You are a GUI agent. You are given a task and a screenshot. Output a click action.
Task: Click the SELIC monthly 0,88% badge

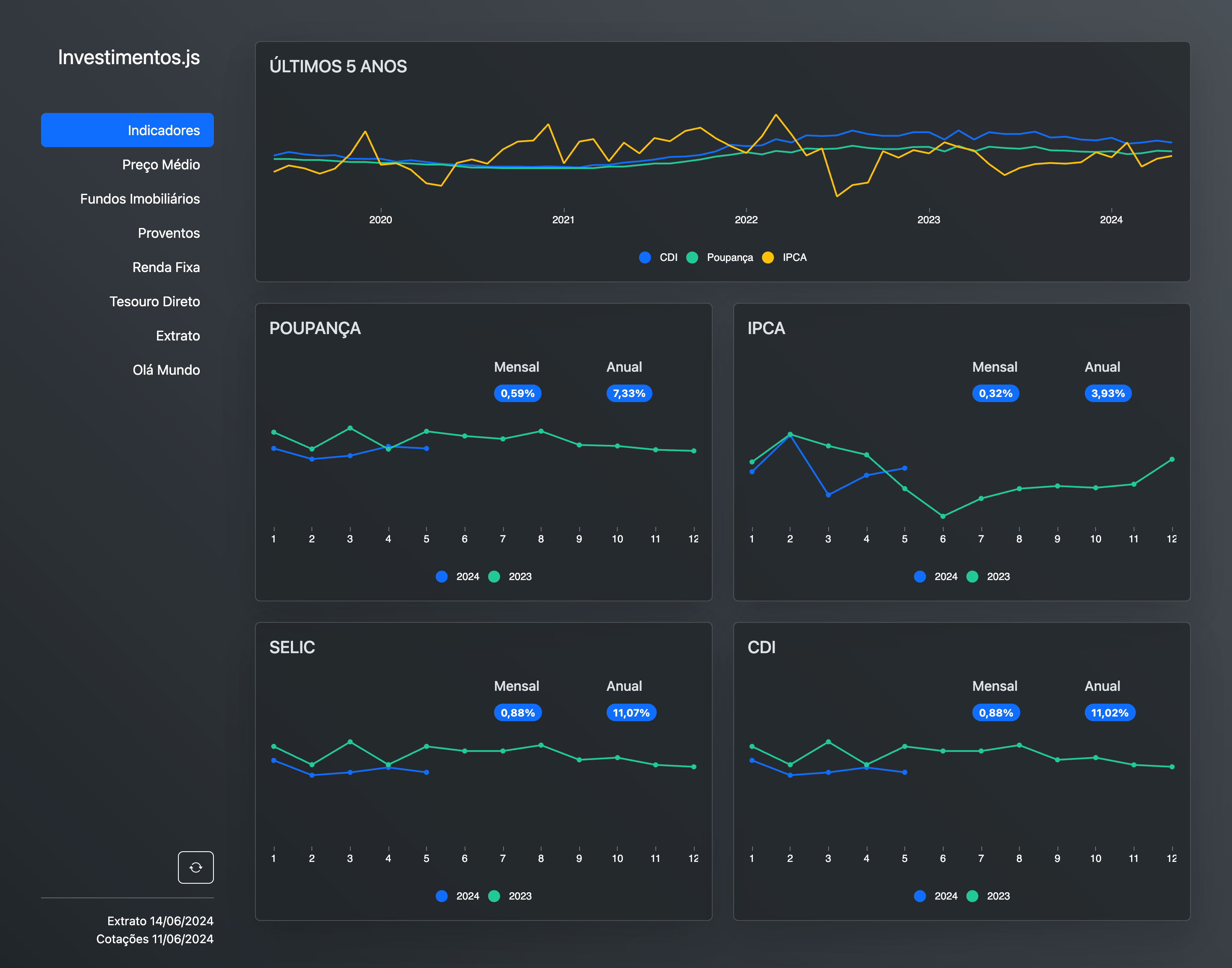517,712
